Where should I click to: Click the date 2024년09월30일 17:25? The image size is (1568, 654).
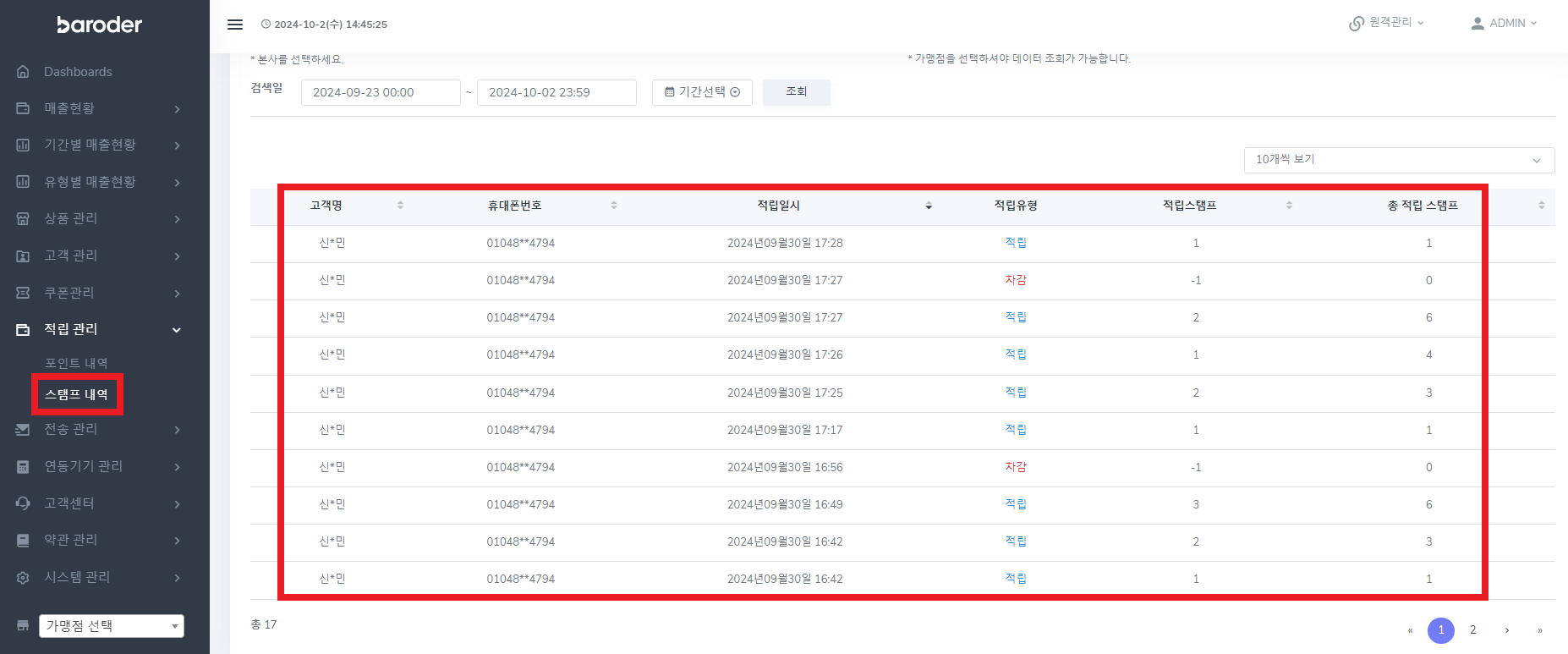(x=785, y=393)
